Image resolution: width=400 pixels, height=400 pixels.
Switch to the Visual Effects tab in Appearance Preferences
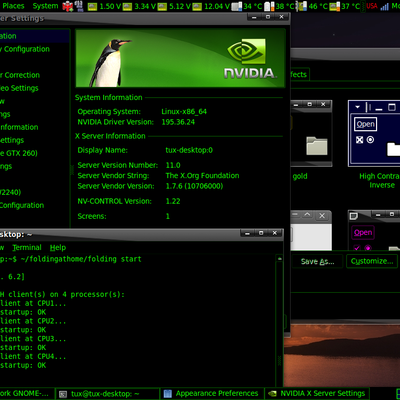click(300, 74)
